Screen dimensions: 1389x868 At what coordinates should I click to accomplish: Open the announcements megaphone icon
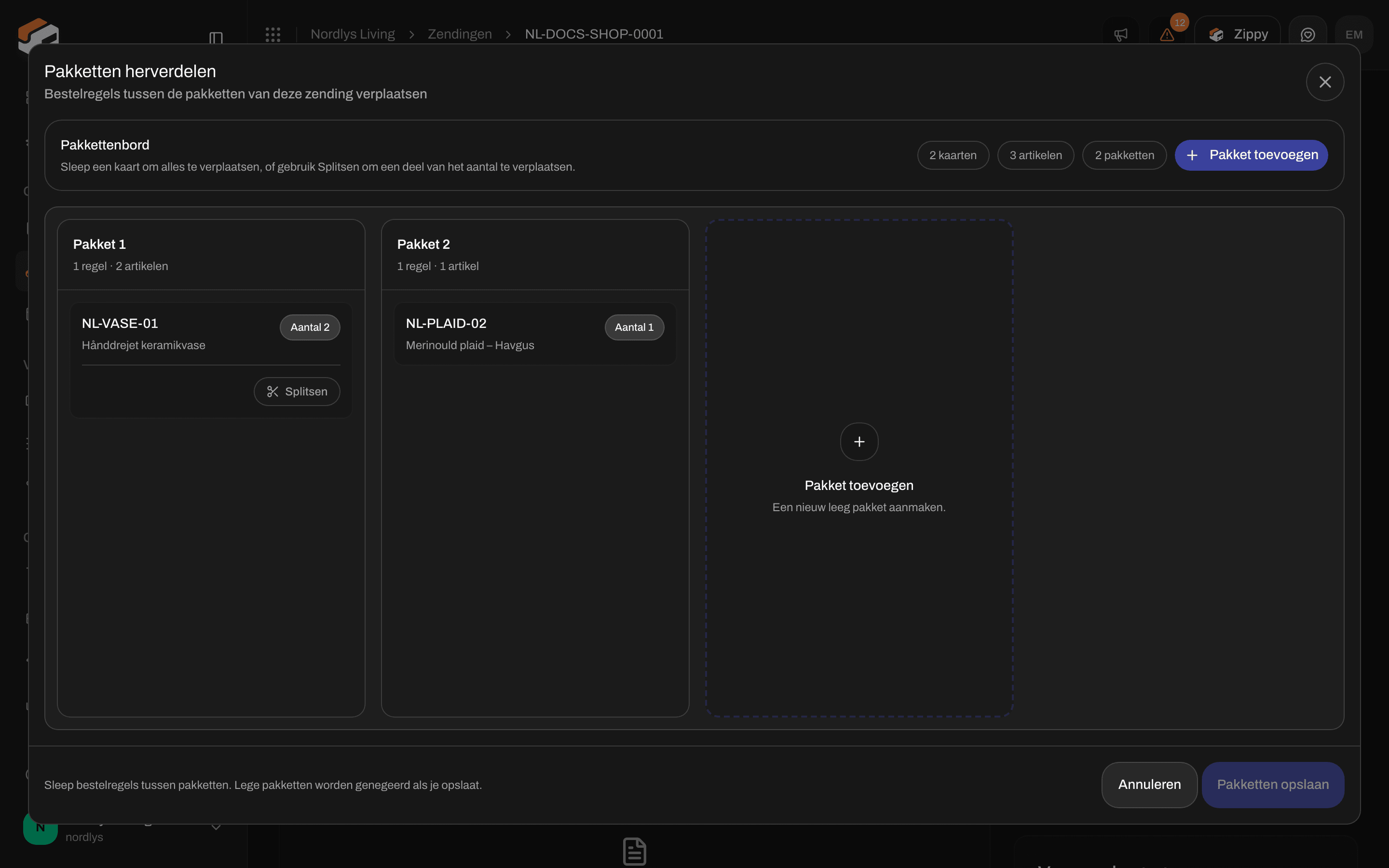tap(1121, 34)
